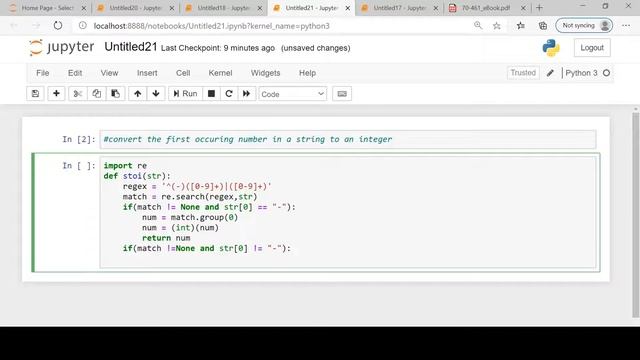This screenshot has width=640, height=360.
Task: Run the current cell
Action: 185,94
